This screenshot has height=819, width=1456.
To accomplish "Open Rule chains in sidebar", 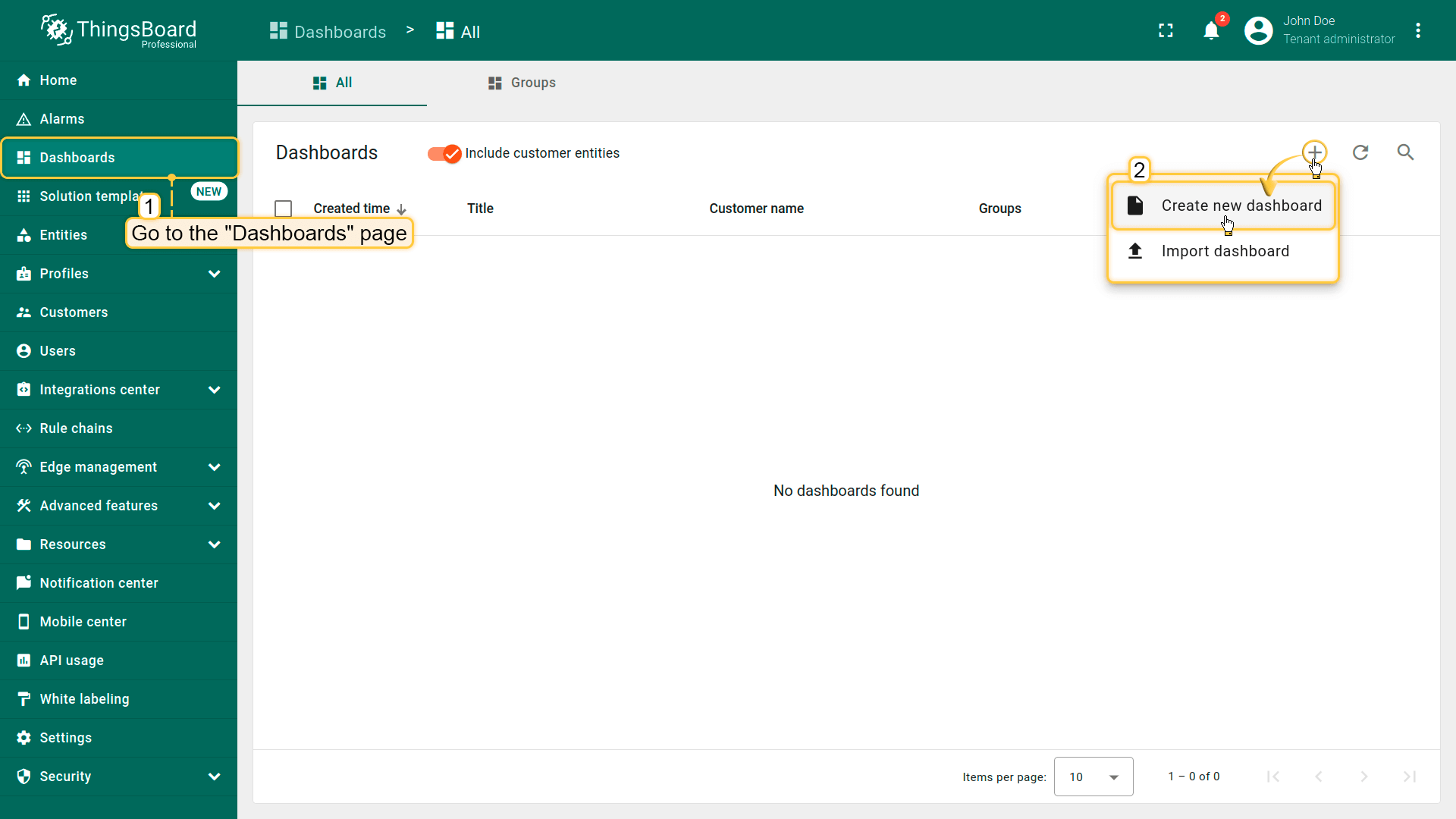I will (x=76, y=428).
